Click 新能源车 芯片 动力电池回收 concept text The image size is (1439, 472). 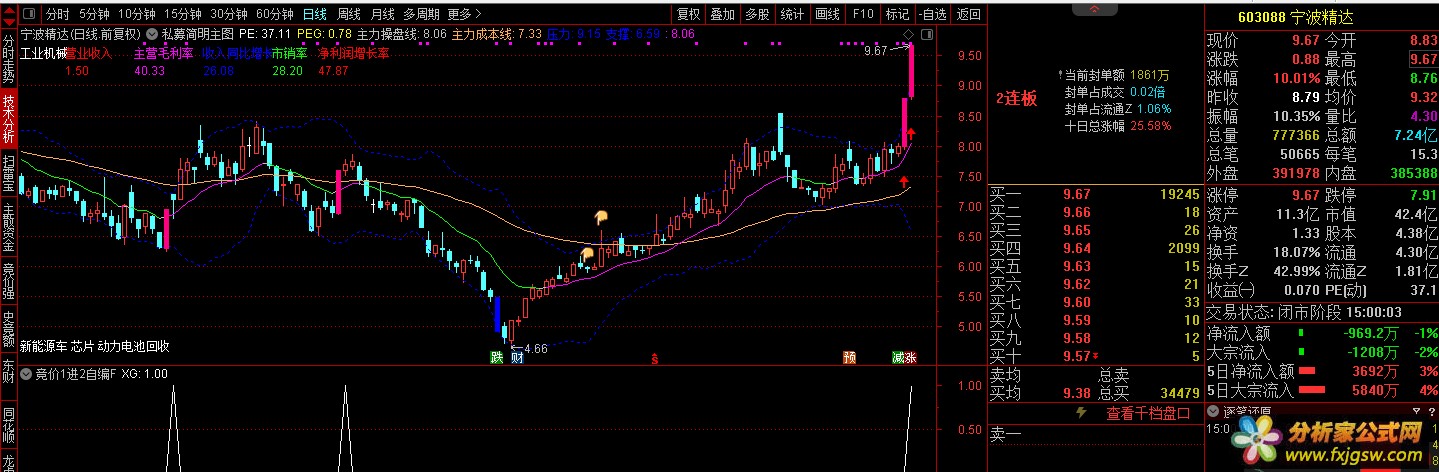pyautogui.click(x=95, y=346)
